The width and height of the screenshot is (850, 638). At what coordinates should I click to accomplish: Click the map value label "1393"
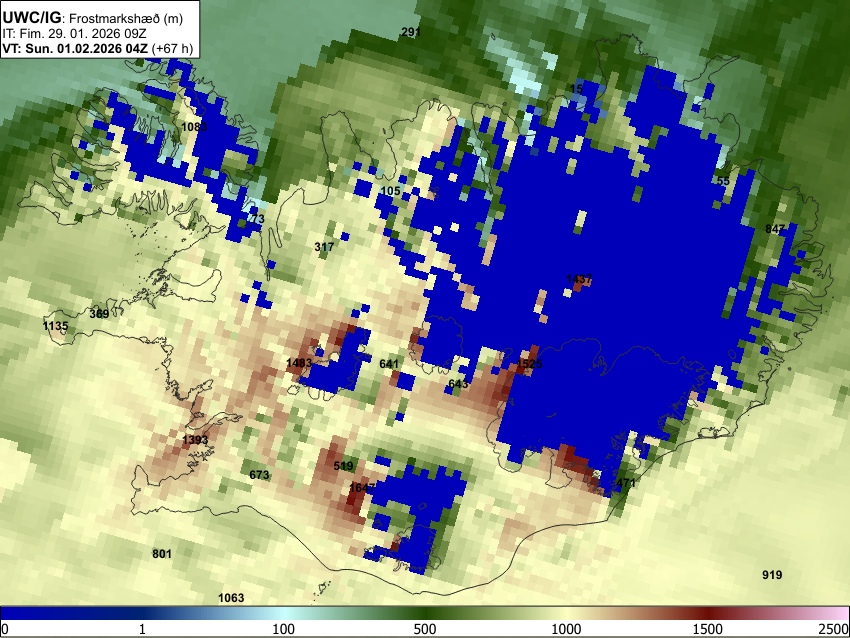coord(195,440)
